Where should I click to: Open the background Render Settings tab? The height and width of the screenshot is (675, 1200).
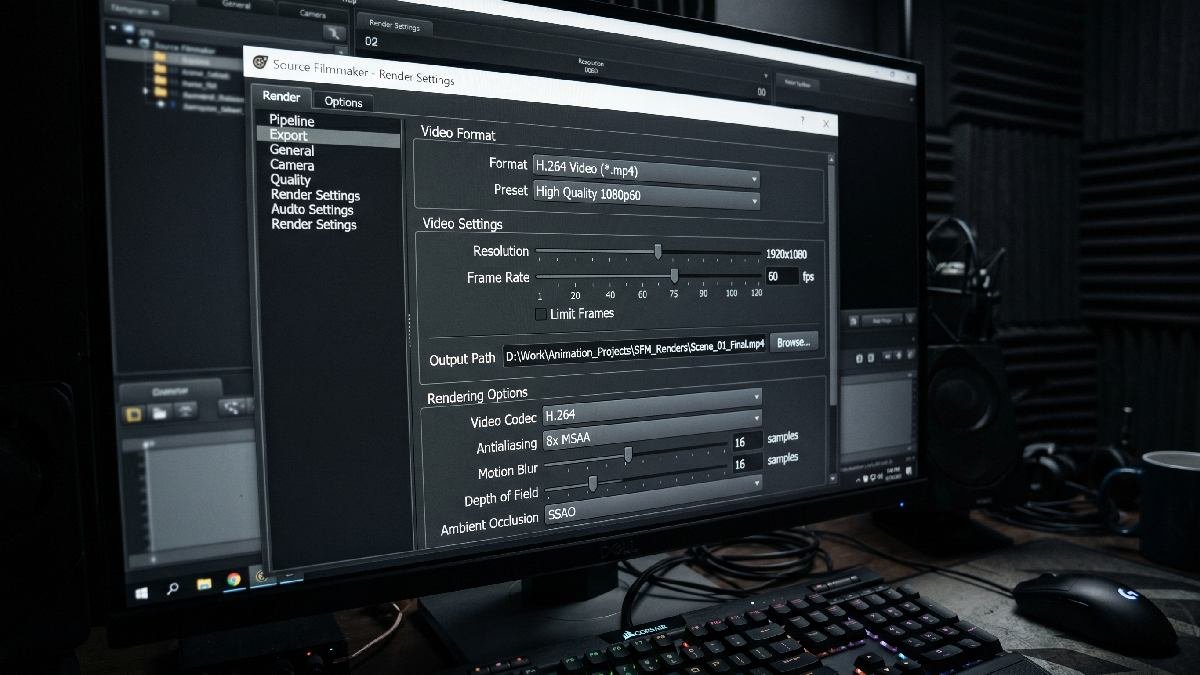pos(394,25)
